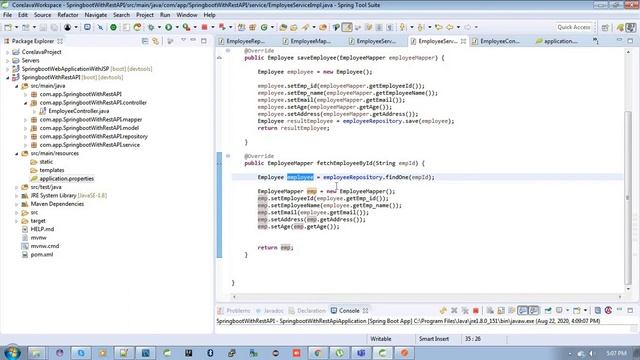This screenshot has width=640, height=360.
Task: Open the Source menu
Action: (42, 15)
